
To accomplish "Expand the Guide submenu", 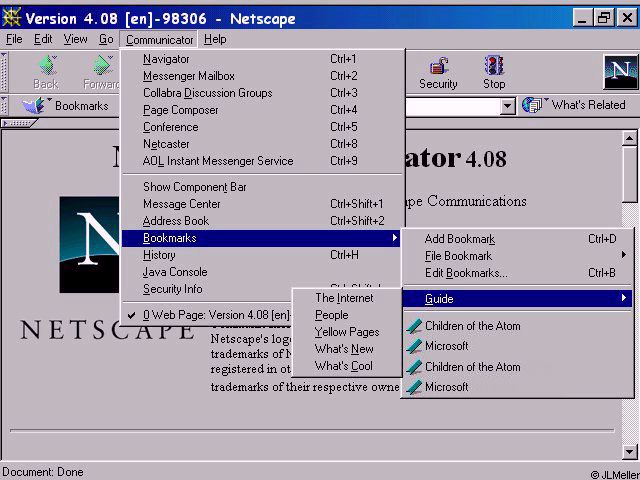I will coord(518,299).
